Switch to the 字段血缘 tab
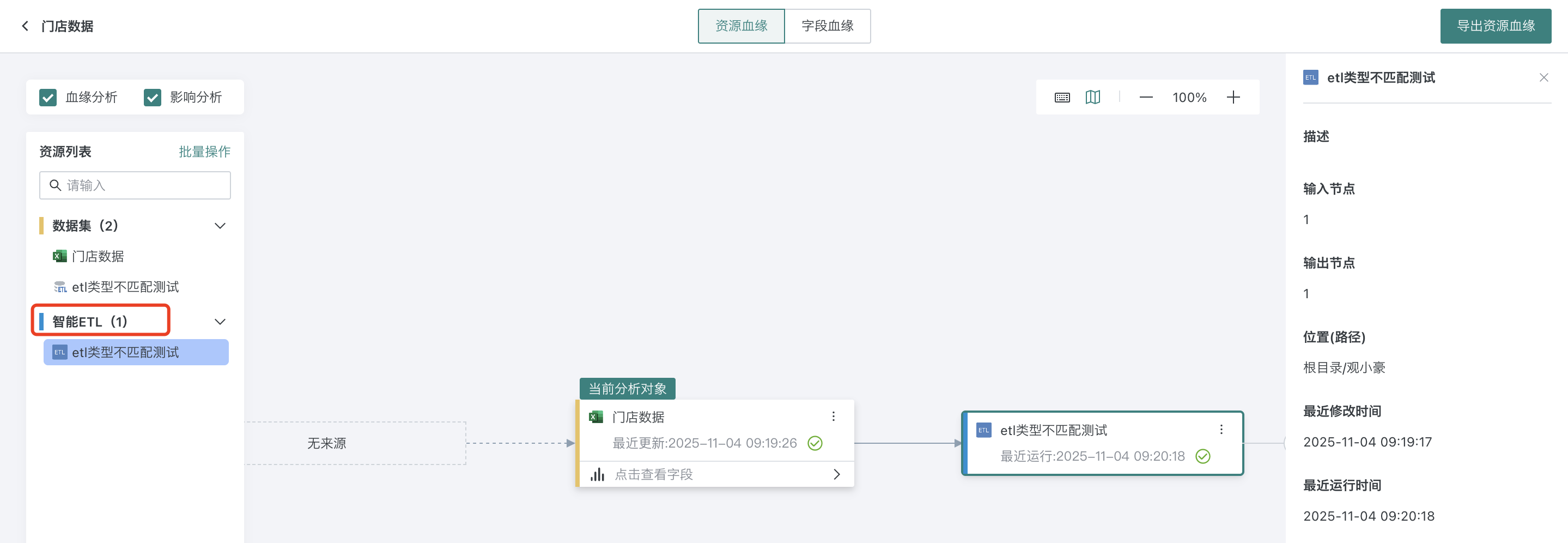This screenshot has width=1568, height=543. point(829,26)
